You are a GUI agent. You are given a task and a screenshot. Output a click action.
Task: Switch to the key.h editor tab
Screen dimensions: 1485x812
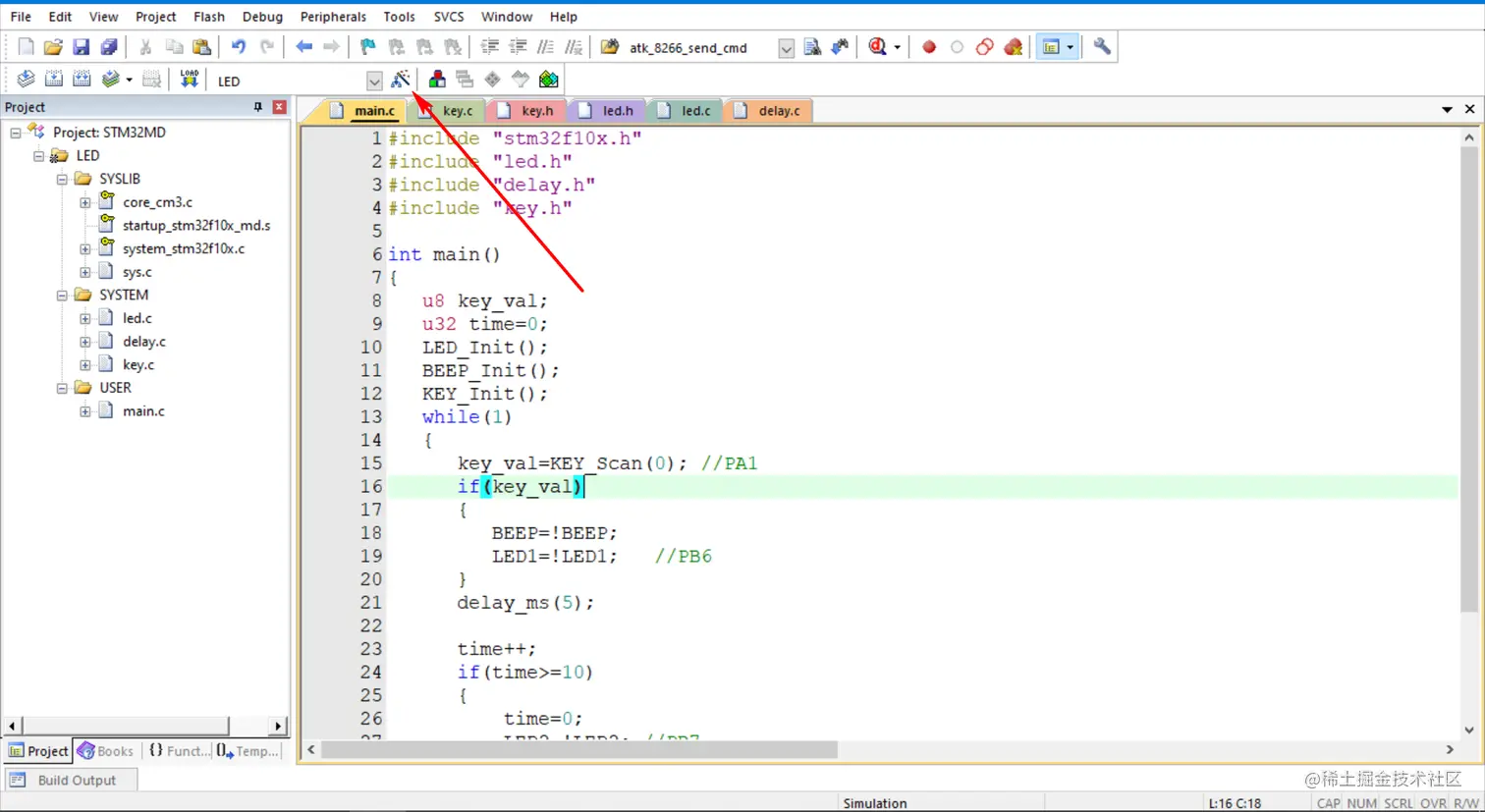(x=528, y=111)
